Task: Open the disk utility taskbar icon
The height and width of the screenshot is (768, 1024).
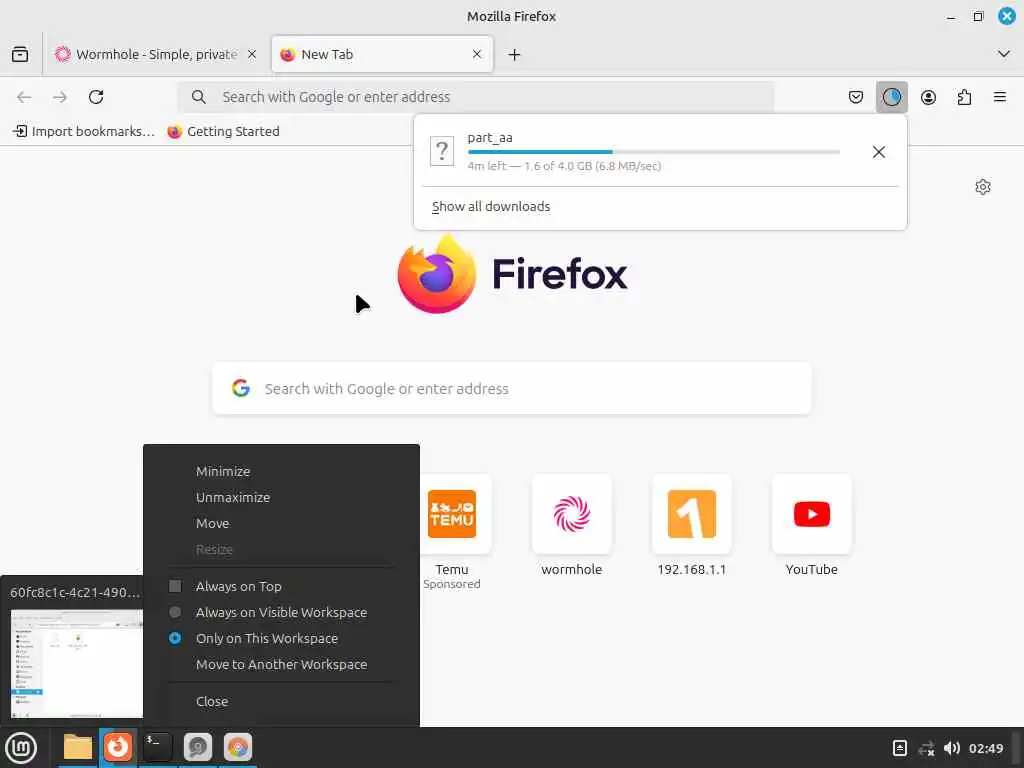Action: [x=197, y=747]
